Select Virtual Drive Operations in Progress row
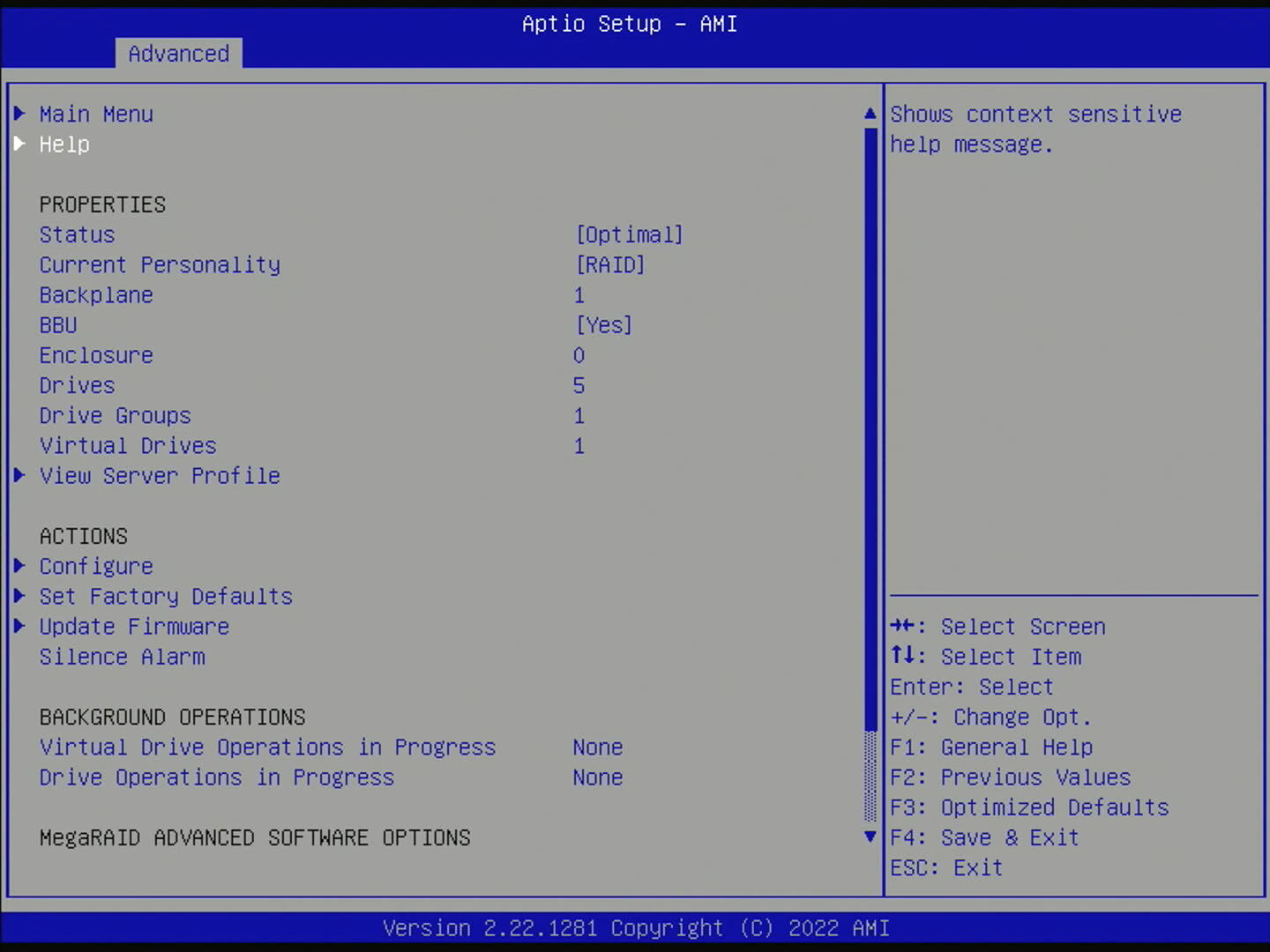 click(267, 747)
